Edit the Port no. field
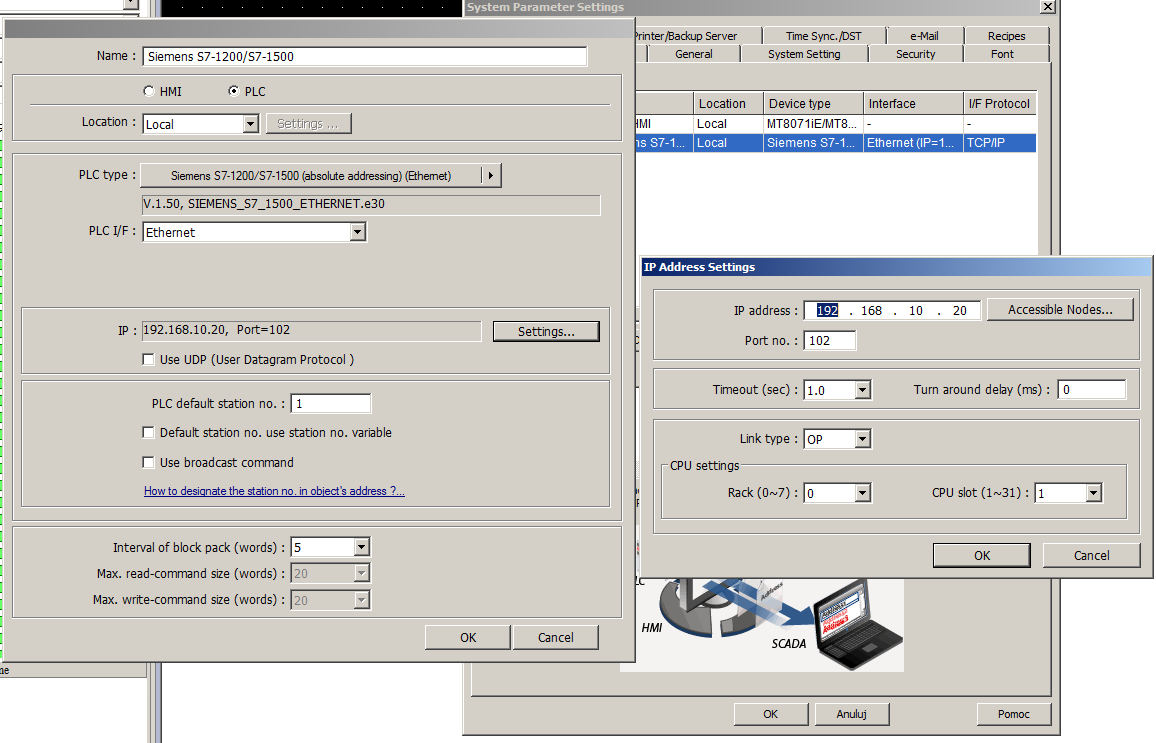This screenshot has height=743, width=1156. point(830,340)
